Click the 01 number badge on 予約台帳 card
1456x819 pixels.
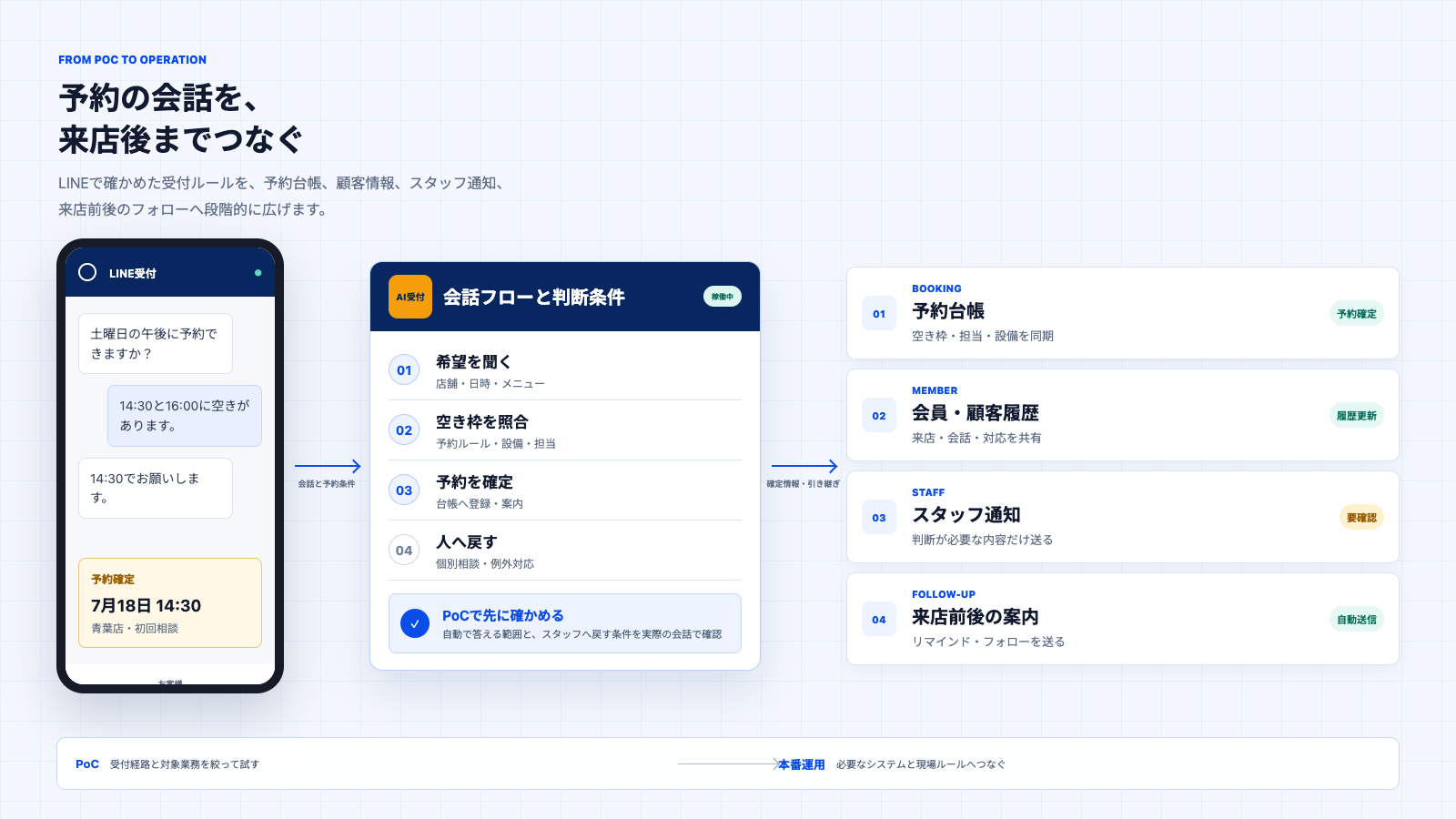tap(879, 314)
